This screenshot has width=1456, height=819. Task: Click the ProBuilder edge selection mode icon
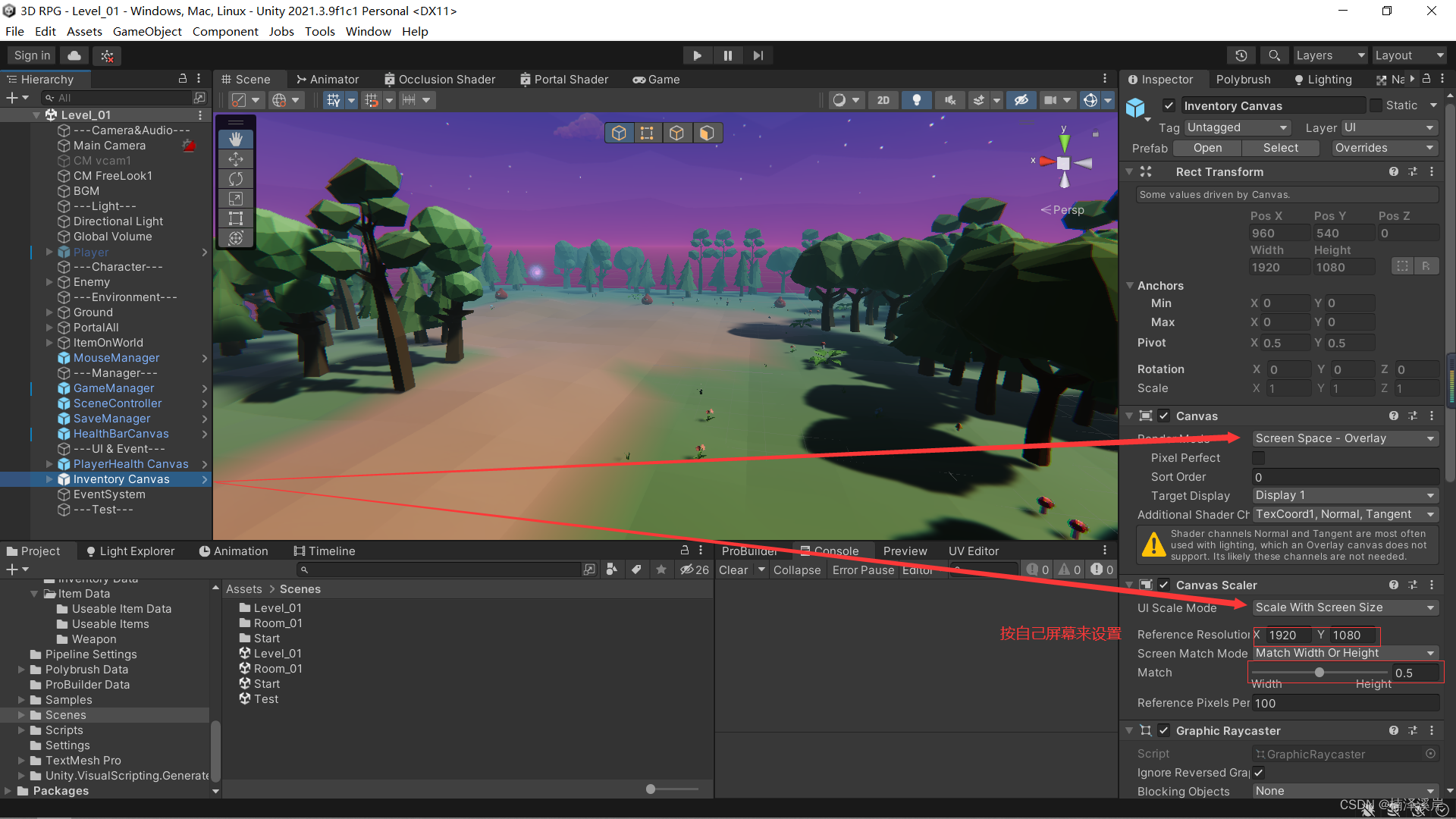[676, 133]
